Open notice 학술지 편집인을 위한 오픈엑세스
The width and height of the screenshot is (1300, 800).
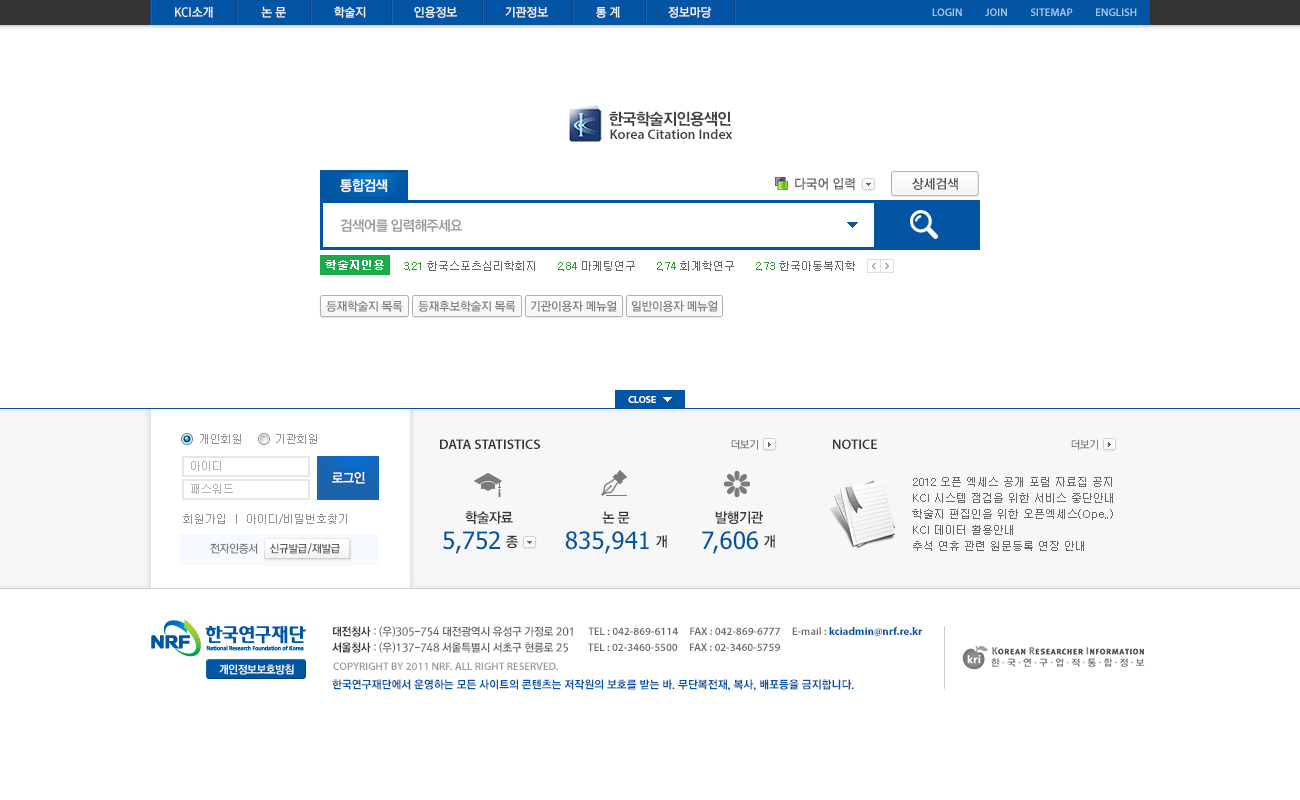coord(1013,514)
